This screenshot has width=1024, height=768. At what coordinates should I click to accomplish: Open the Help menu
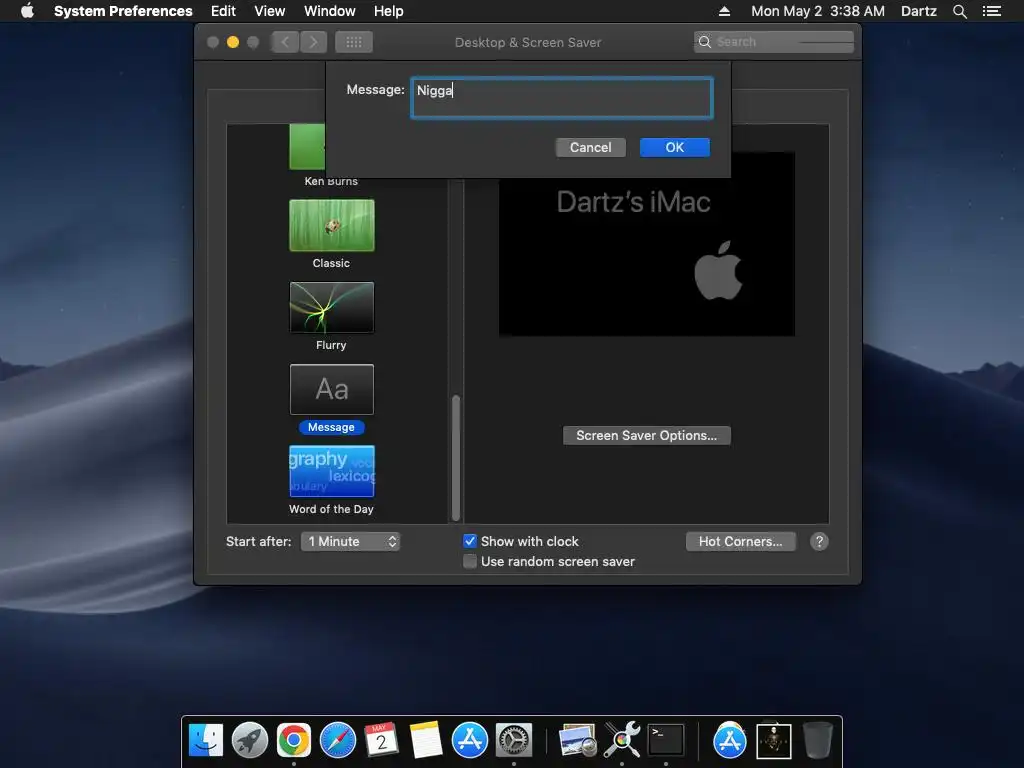(x=389, y=11)
